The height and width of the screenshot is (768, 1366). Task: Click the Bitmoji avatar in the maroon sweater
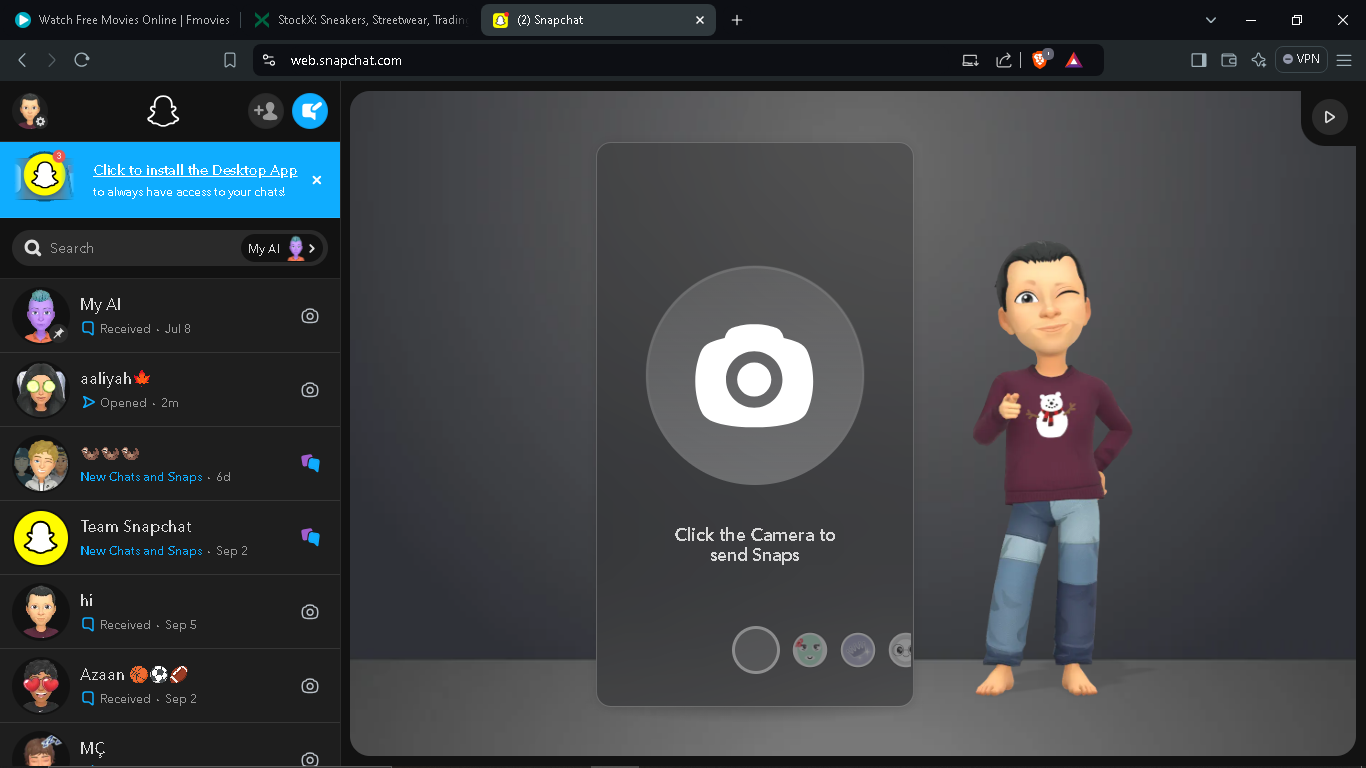click(x=1050, y=470)
